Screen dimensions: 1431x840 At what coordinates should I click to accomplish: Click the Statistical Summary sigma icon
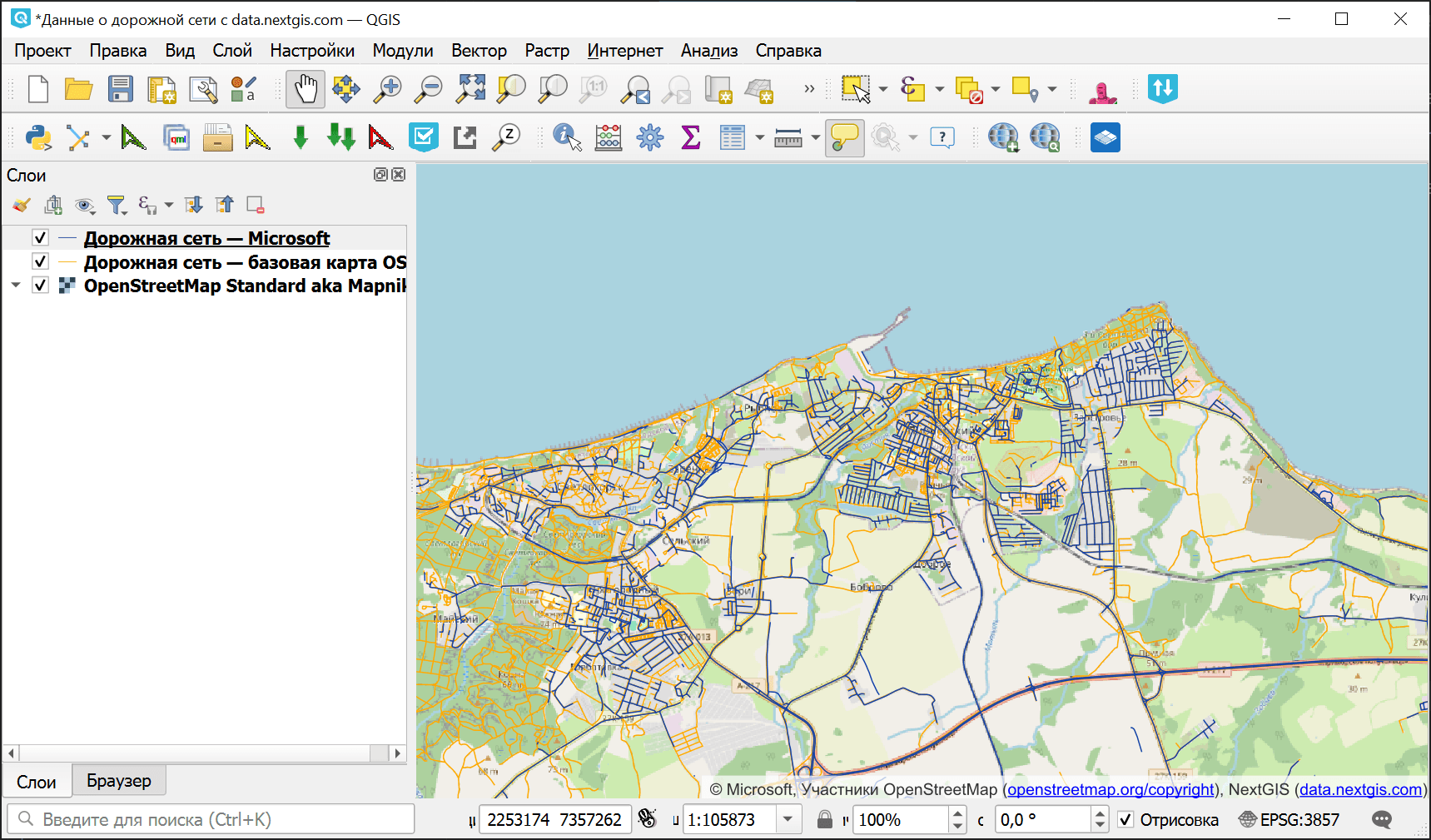coord(690,137)
